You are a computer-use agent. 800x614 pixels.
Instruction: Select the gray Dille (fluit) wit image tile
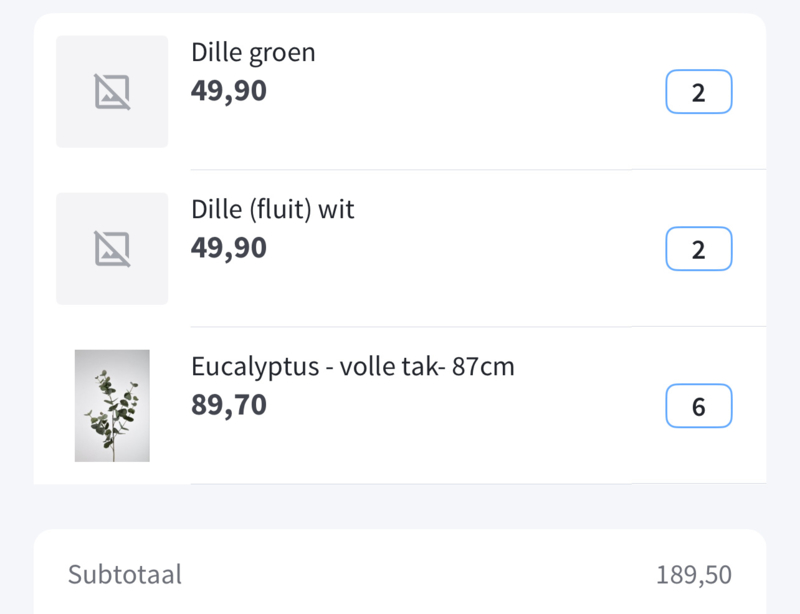[112, 249]
